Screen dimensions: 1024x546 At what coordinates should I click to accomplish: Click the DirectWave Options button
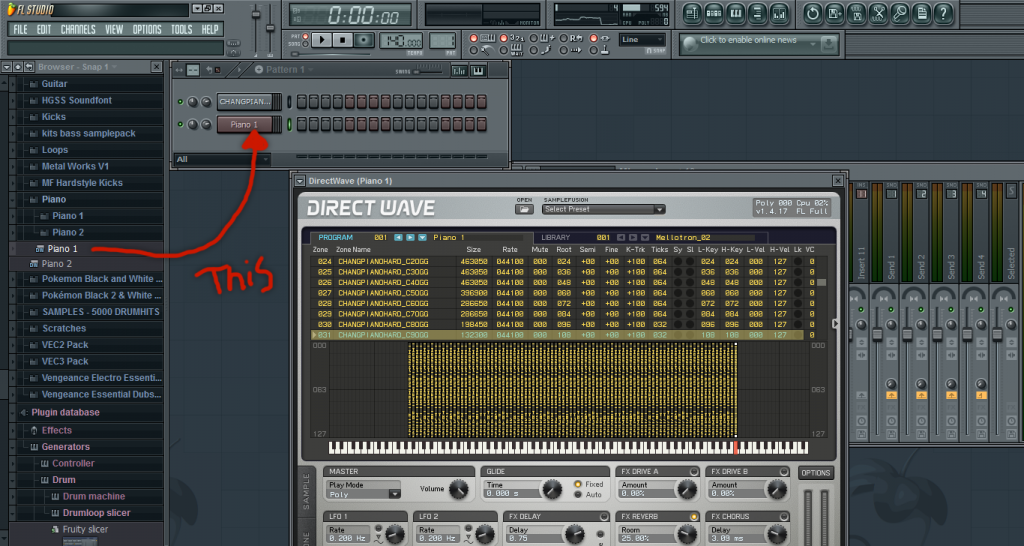click(x=815, y=473)
